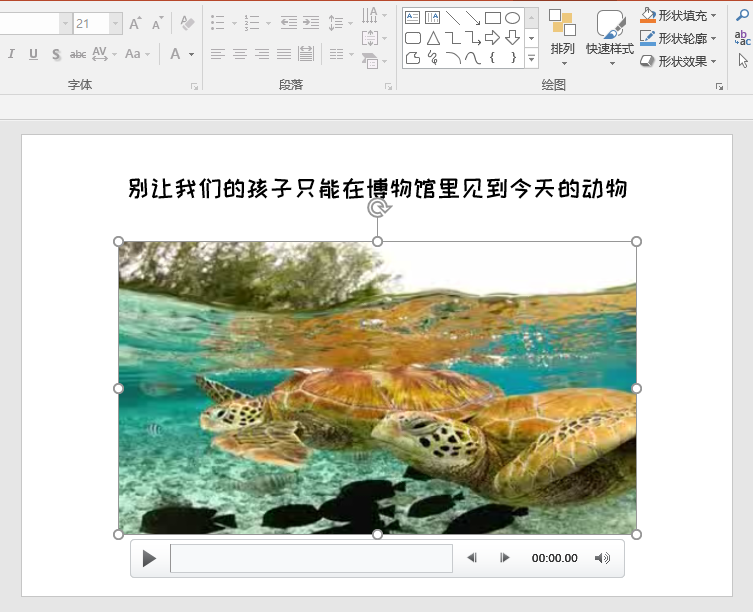Open 段落 paragraph dialog launcher
The height and width of the screenshot is (612, 753).
[388, 86]
